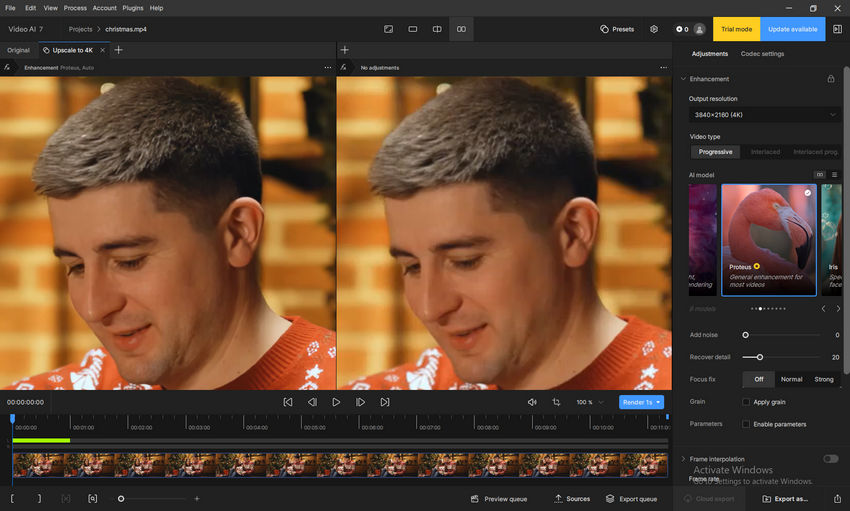Screen dimensions: 850x511
Task: Select the split view layout icon
Action: tap(437, 29)
